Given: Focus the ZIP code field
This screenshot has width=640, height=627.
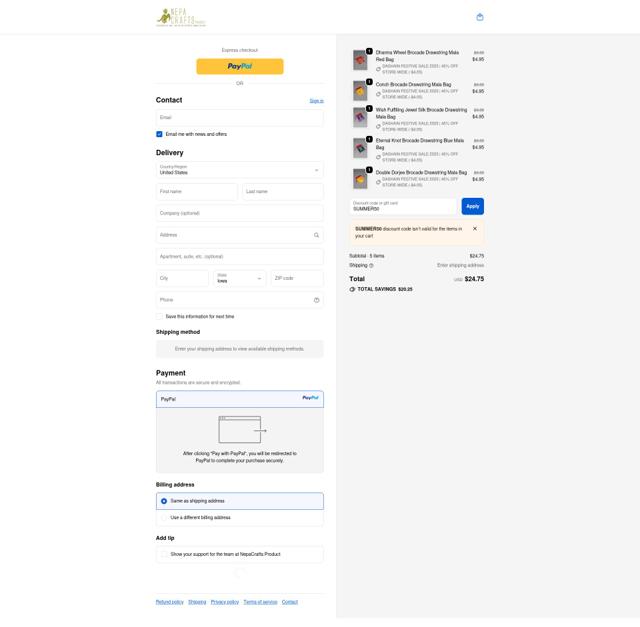Looking at the screenshot, I should tap(297, 278).
